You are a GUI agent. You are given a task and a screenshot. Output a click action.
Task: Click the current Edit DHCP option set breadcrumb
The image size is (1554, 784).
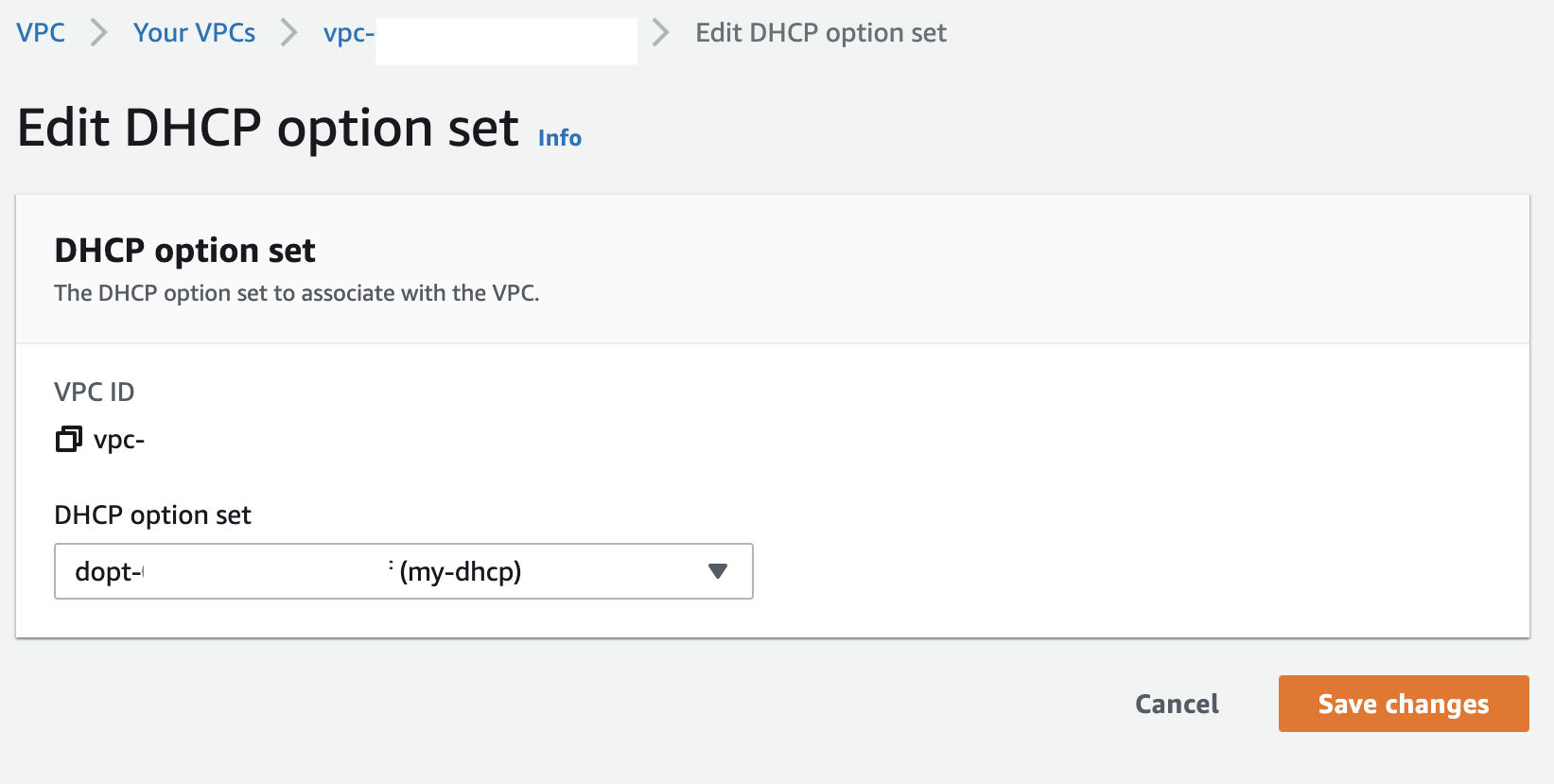pyautogui.click(x=821, y=33)
